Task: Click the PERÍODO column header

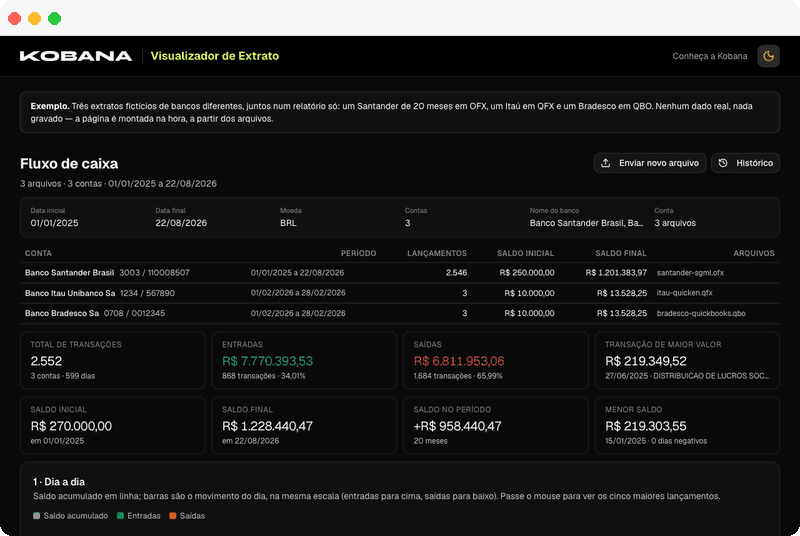Action: click(x=358, y=253)
